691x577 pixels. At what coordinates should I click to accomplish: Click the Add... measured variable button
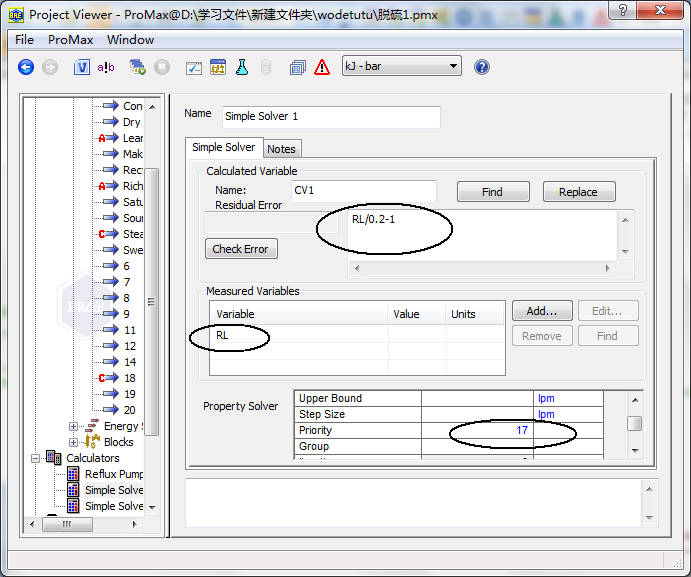542,311
